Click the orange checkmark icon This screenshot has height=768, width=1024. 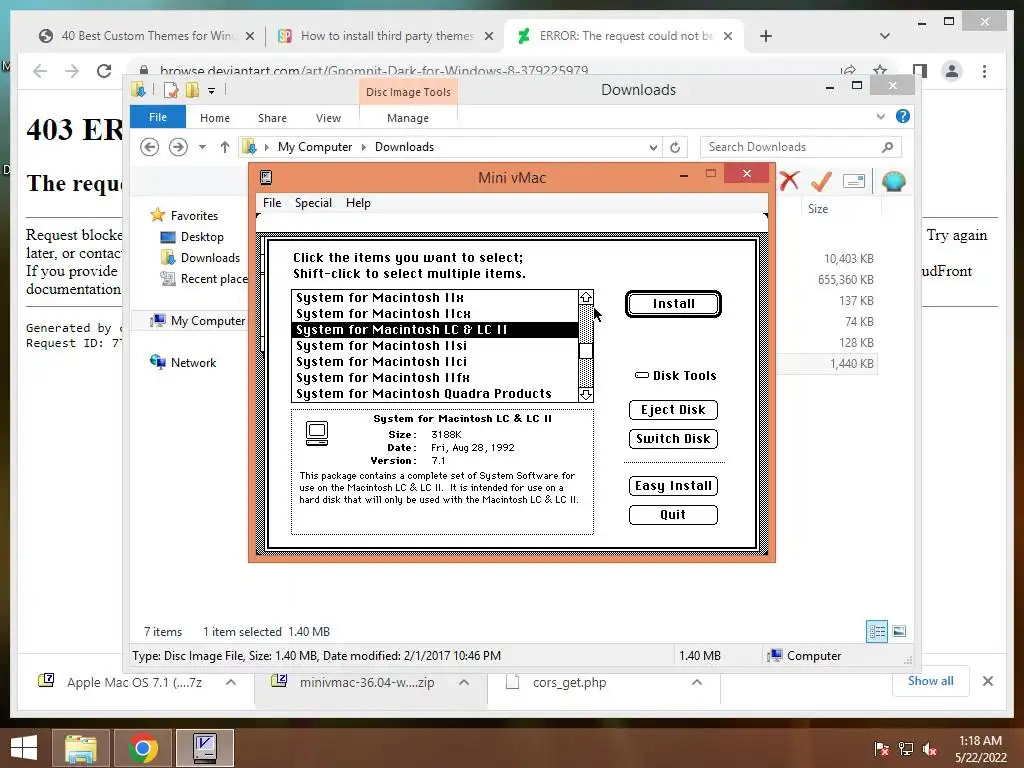pyautogui.click(x=821, y=181)
